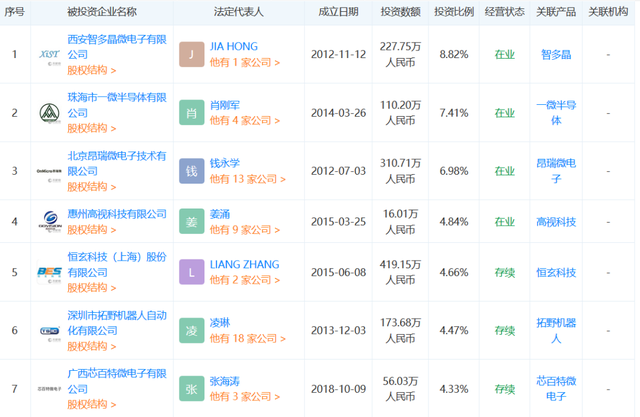640x417 pixels.
Task: Open 凌琳 representative profile
Action: tap(220, 323)
